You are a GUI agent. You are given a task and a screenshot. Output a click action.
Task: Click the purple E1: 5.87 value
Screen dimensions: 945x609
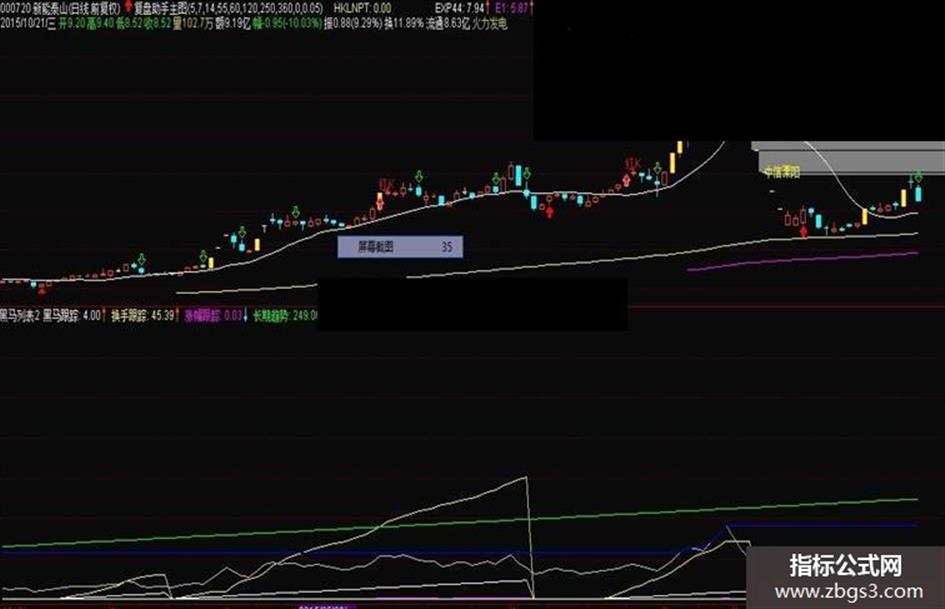511,8
